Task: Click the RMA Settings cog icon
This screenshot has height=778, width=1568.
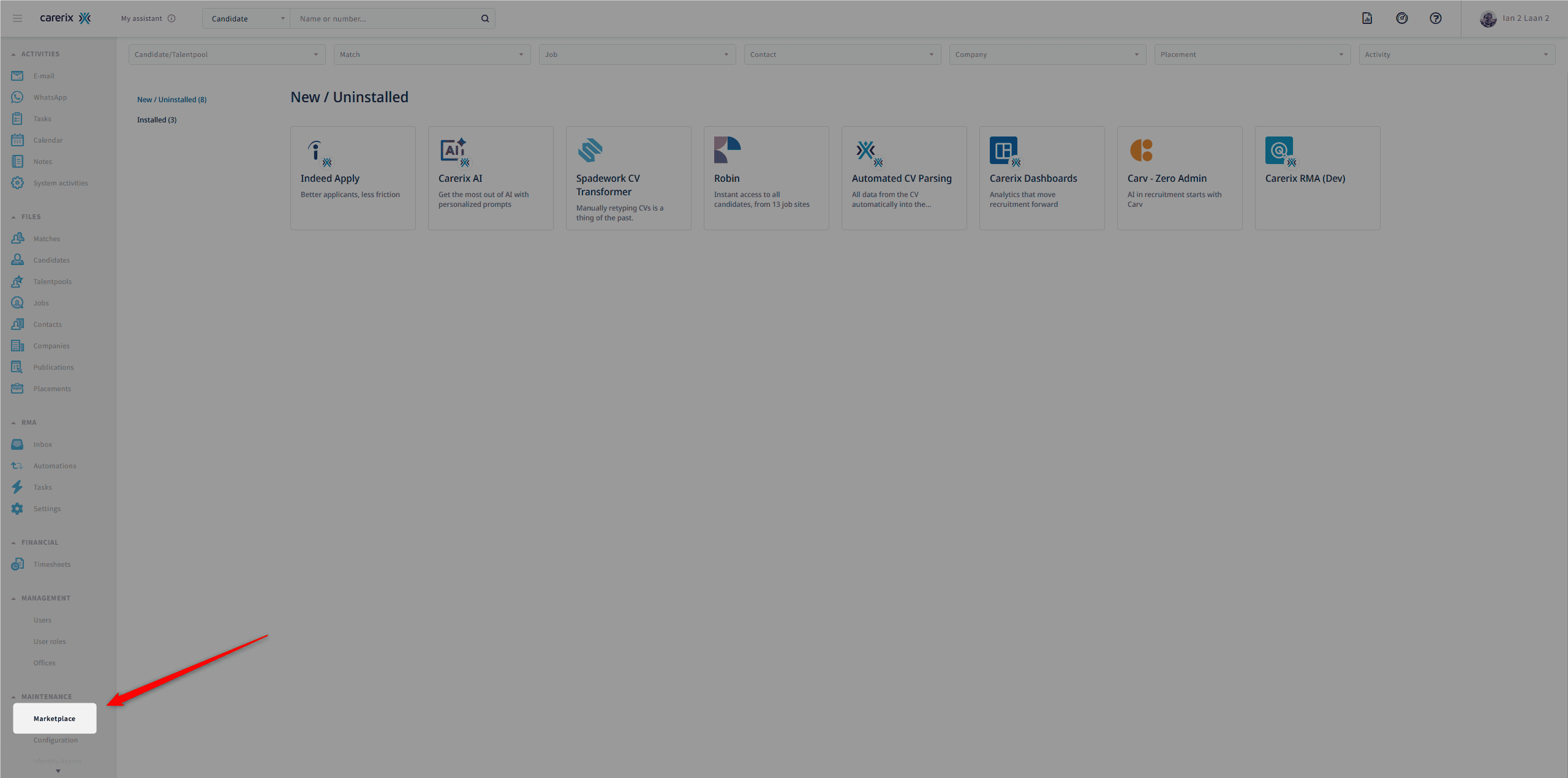Action: (17, 509)
